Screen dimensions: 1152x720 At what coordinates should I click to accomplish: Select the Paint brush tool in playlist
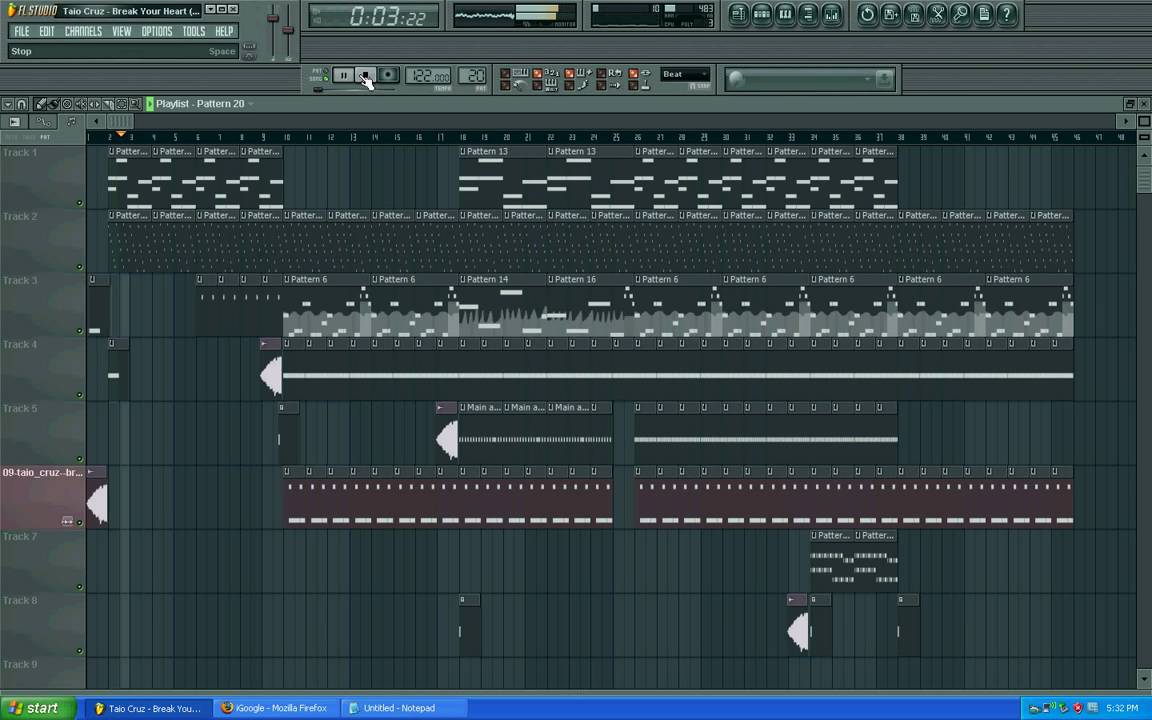point(53,104)
